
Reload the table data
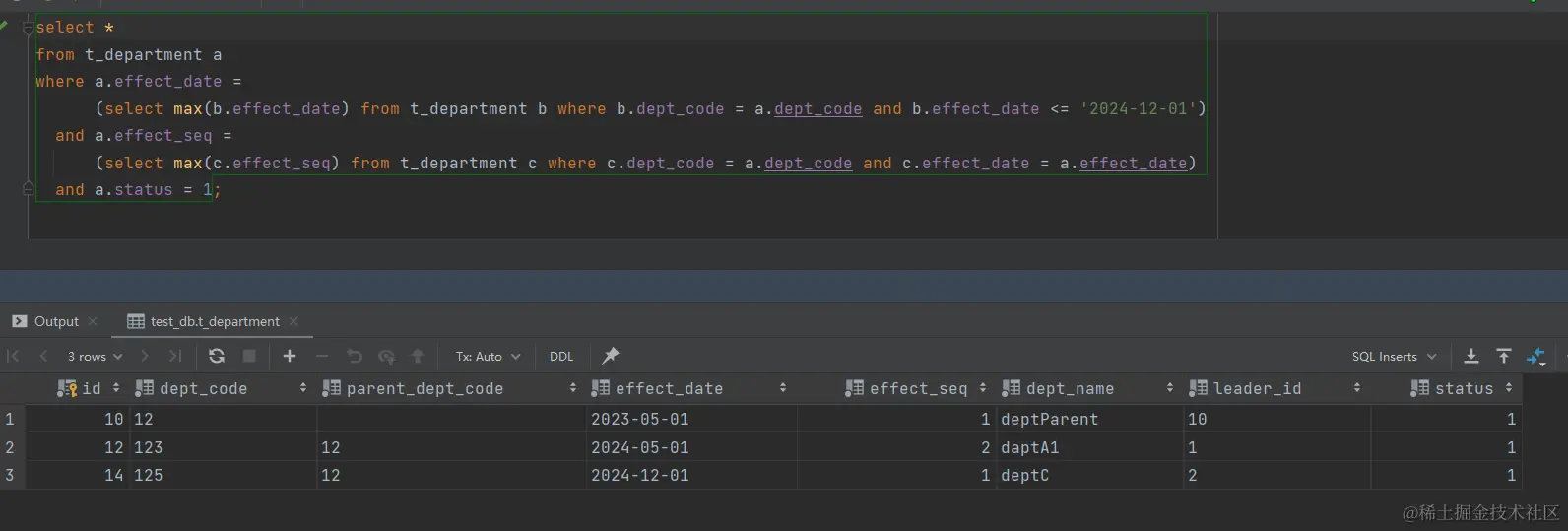click(x=217, y=356)
